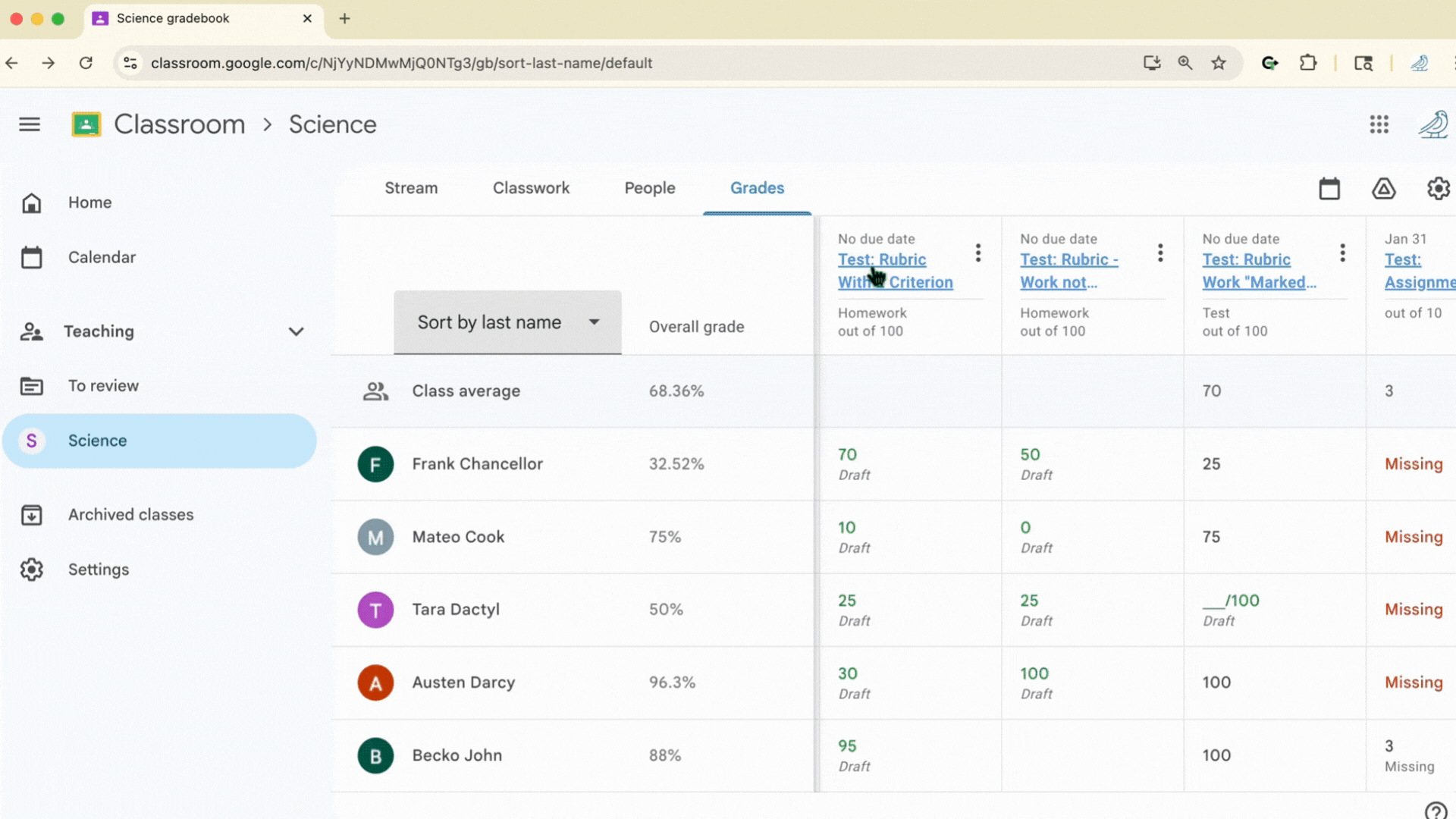Open options for Test: Rubric - Work not

click(x=1160, y=253)
